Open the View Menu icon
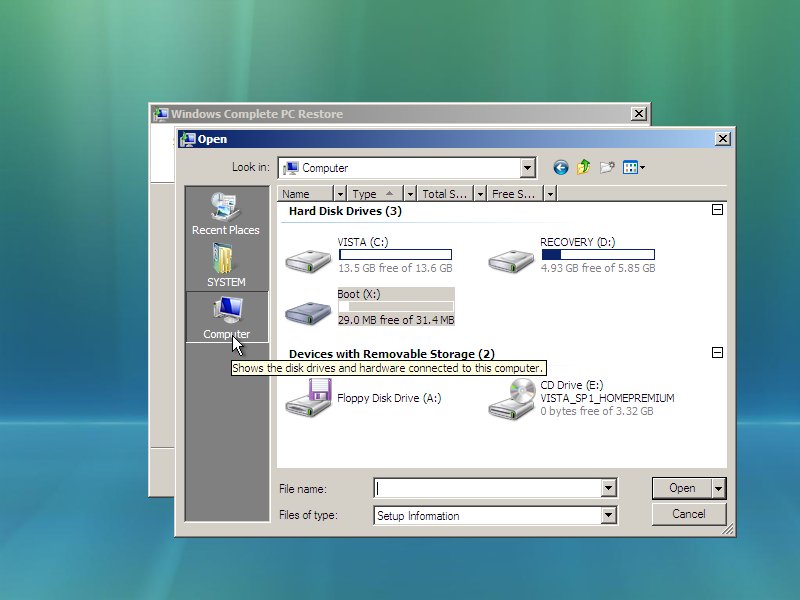Image resolution: width=800 pixels, height=600 pixels. point(633,168)
